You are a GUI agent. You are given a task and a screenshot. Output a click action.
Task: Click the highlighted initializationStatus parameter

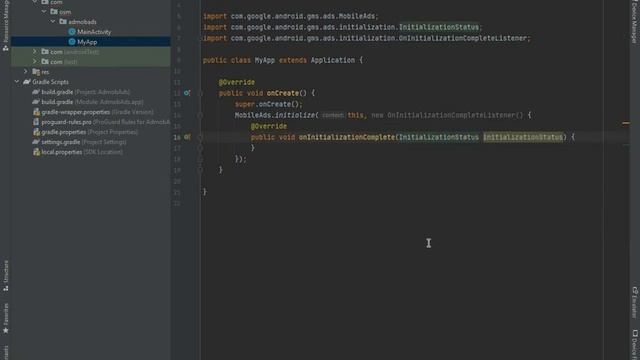(x=523, y=137)
